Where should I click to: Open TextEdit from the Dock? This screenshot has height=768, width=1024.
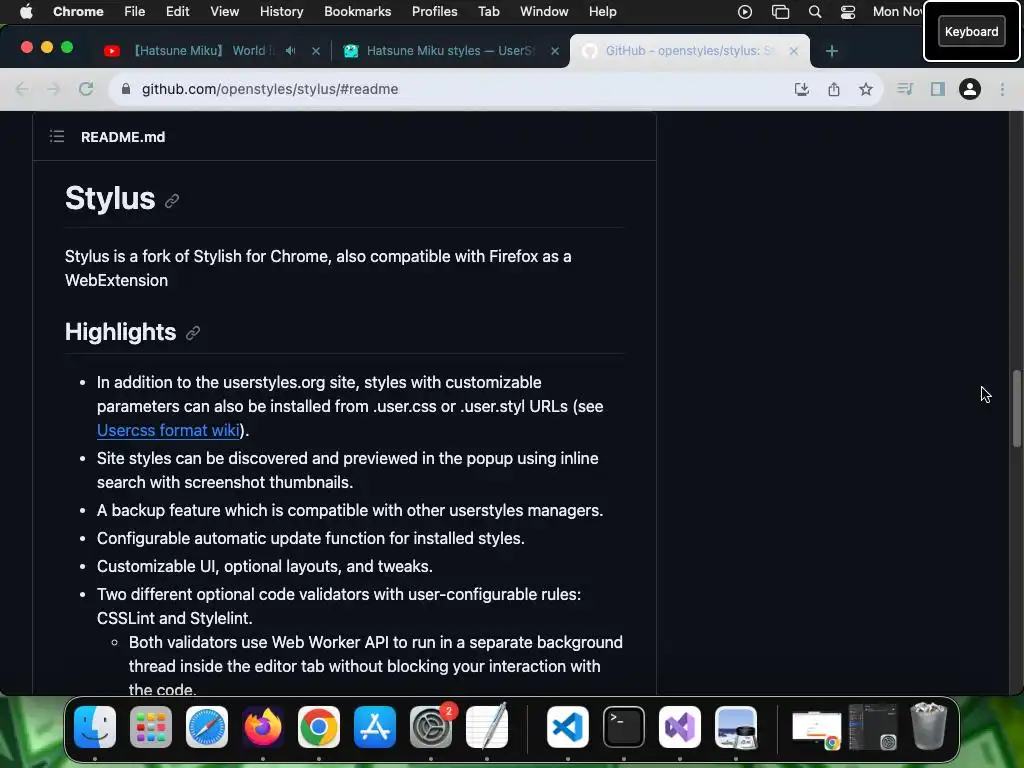[x=487, y=727]
